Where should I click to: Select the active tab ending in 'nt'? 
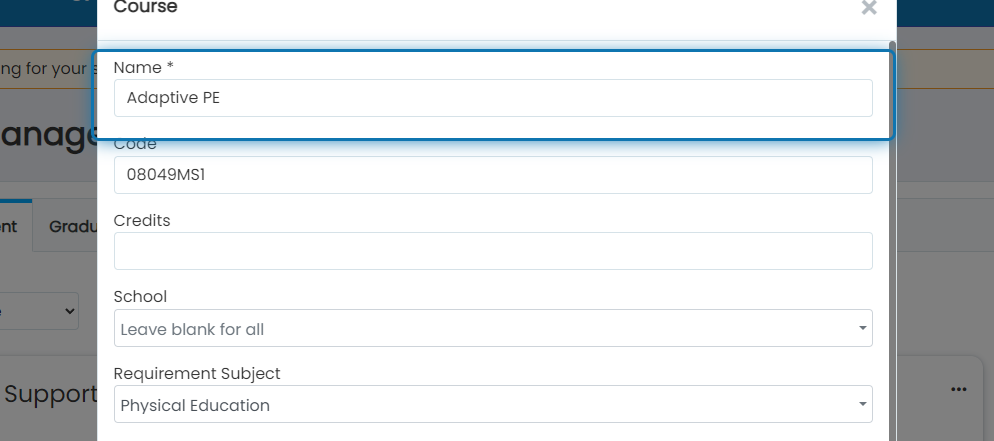(x=15, y=226)
